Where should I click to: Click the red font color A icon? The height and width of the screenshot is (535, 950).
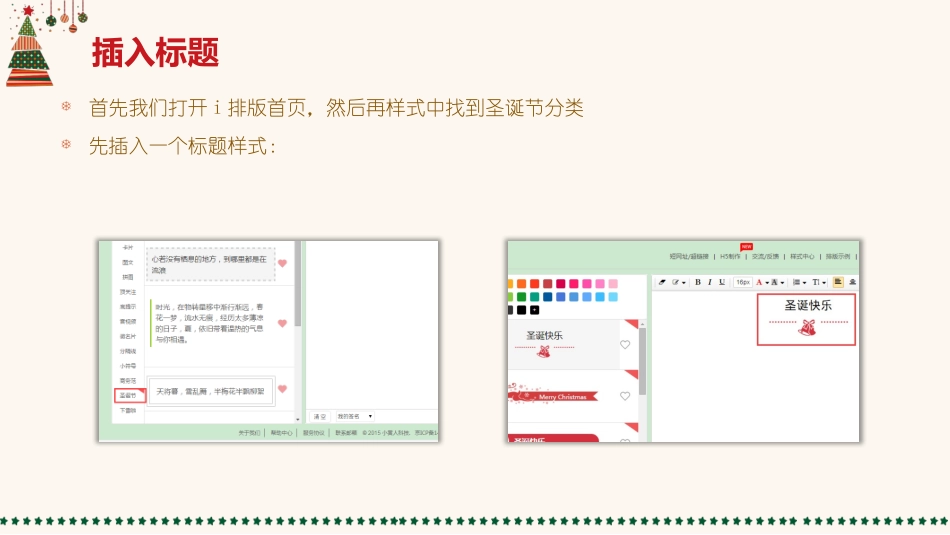[x=759, y=282]
